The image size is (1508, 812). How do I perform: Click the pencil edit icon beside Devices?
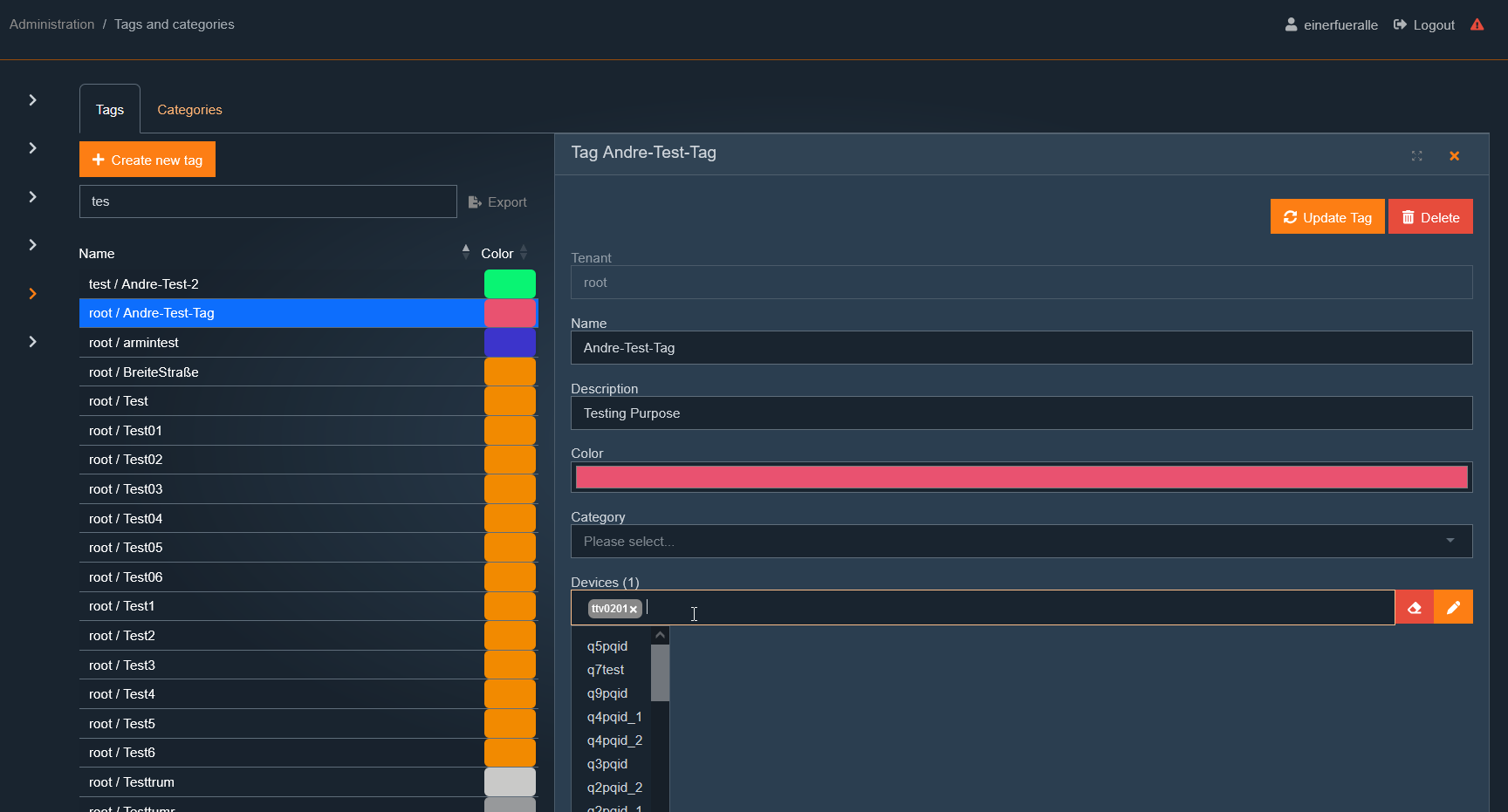tap(1453, 608)
